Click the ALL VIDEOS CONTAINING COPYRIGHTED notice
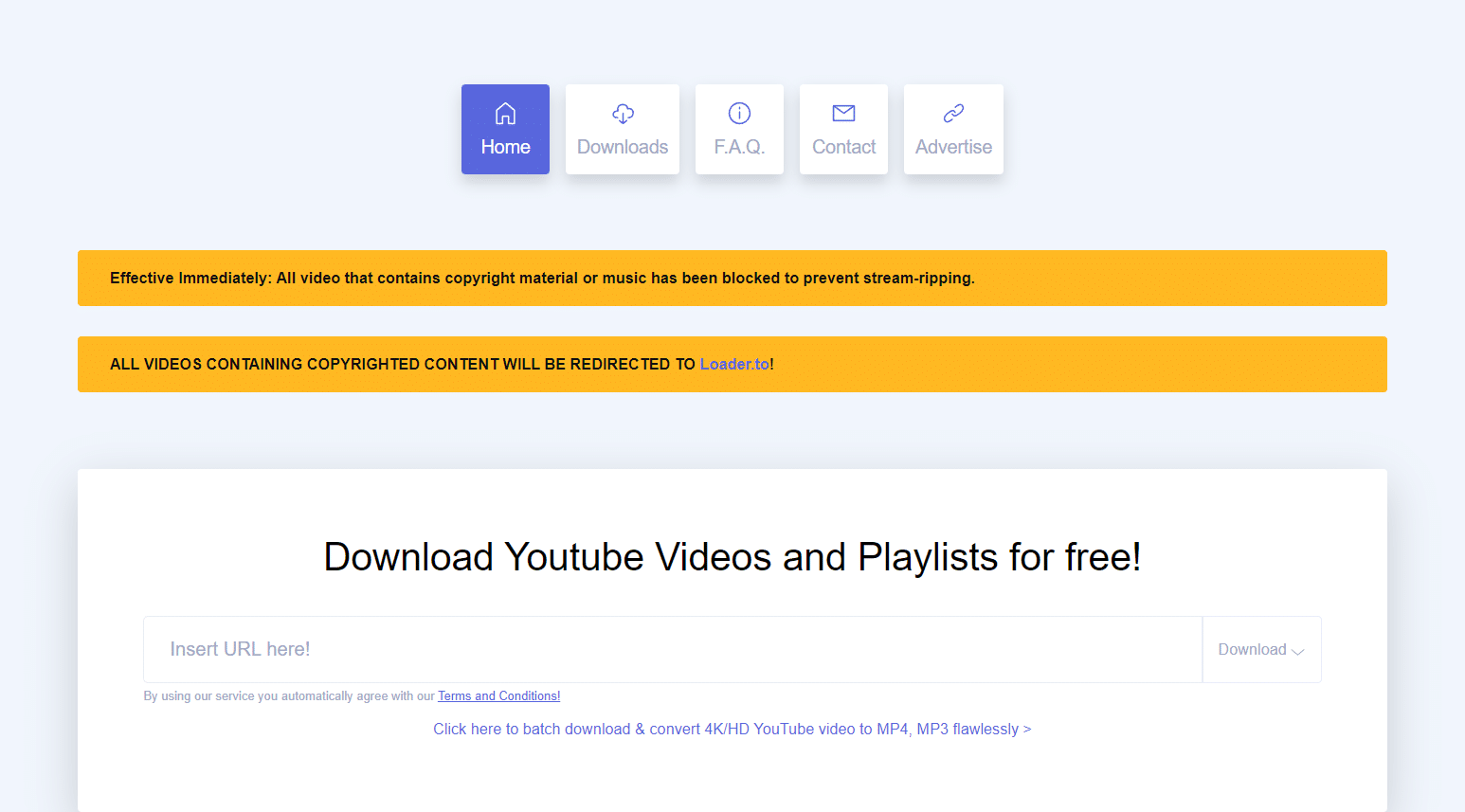This screenshot has height=812, width=1465. [x=732, y=364]
